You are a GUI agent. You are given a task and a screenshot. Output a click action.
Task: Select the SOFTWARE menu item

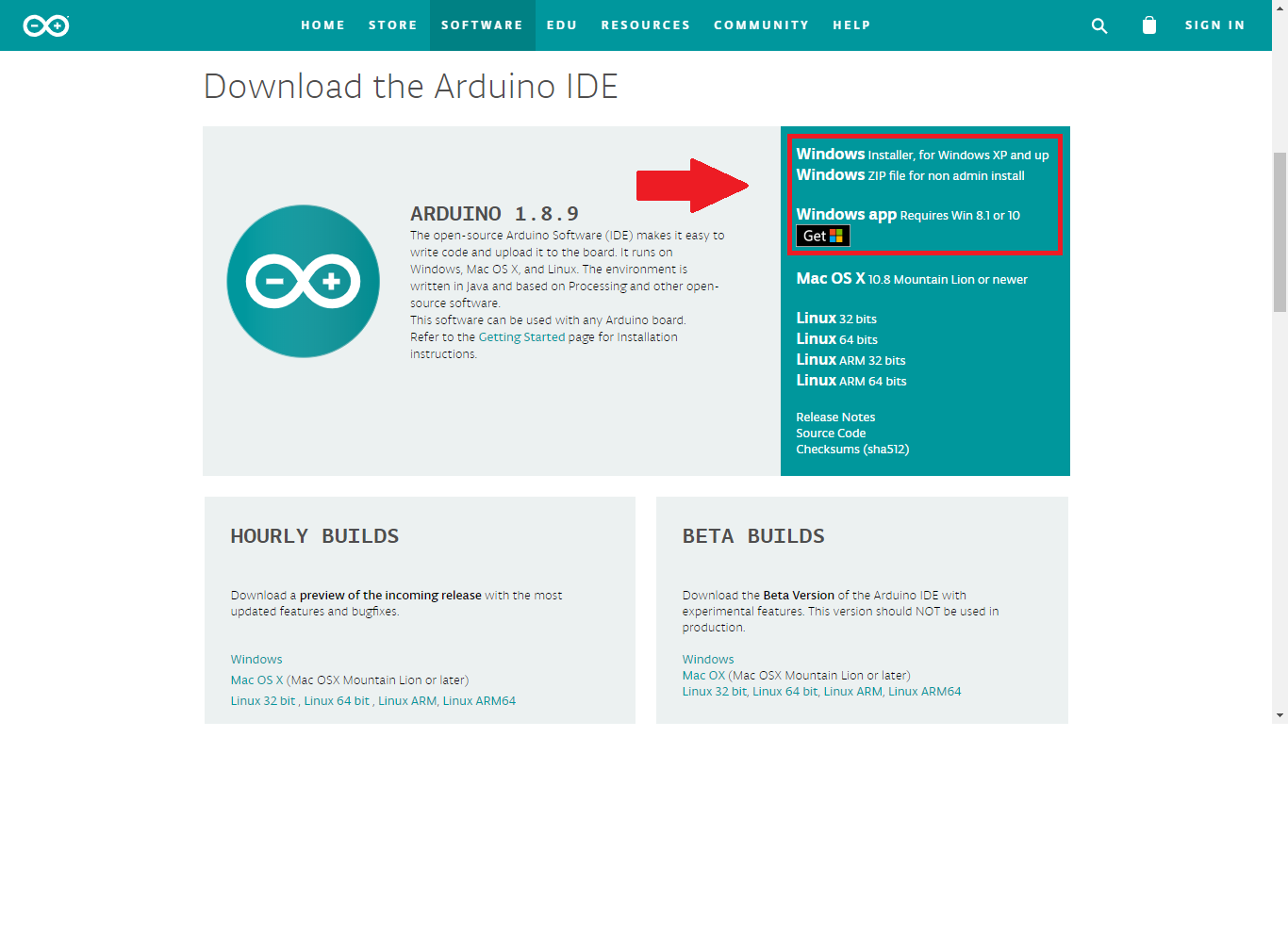[482, 25]
